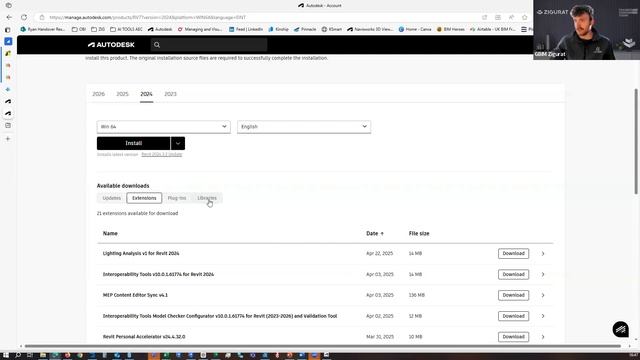The image size is (640, 360).
Task: Click the Autodesk logo in header
Action: (111, 45)
